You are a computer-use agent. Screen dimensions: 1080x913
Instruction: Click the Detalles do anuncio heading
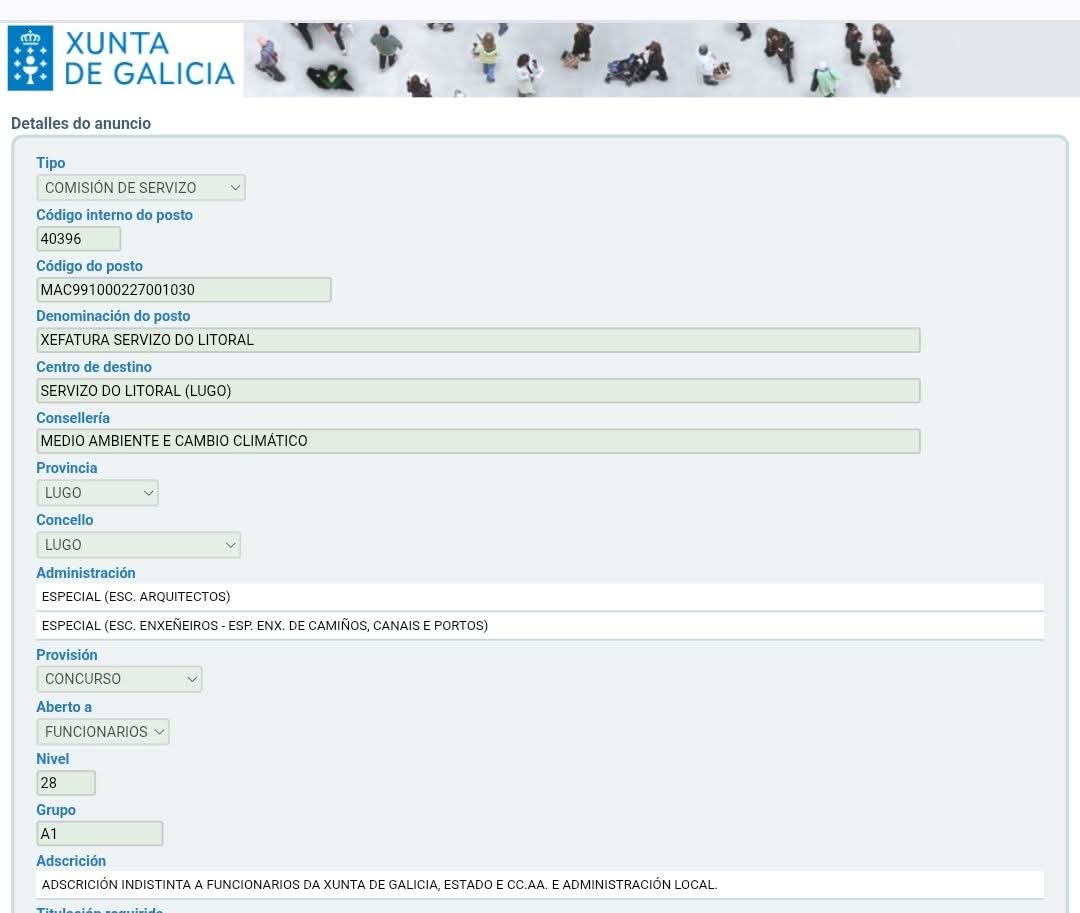(x=81, y=123)
